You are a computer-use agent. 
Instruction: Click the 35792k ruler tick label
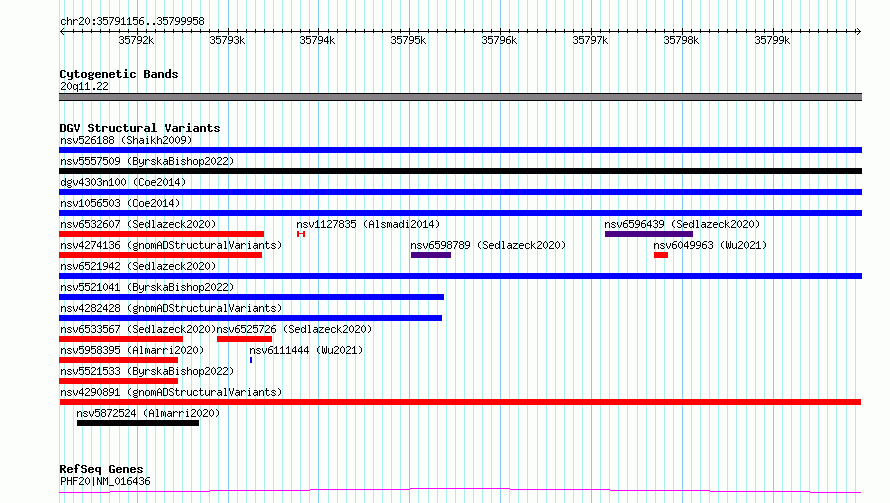(136, 40)
